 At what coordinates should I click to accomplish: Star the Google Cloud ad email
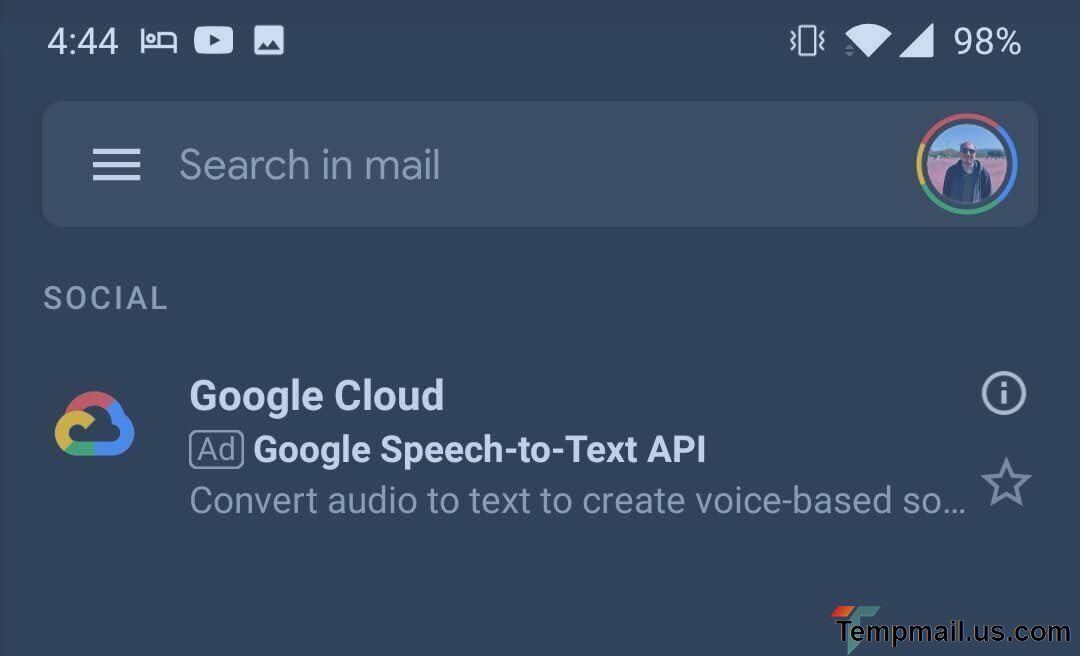tap(1005, 484)
